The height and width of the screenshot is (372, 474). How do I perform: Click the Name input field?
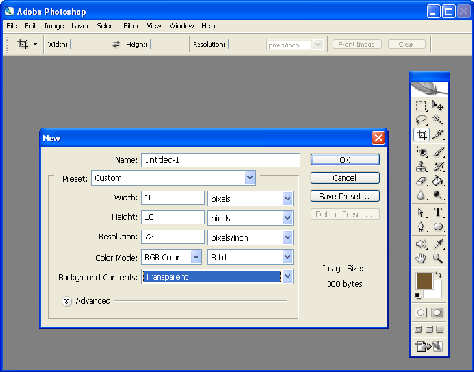pos(221,160)
